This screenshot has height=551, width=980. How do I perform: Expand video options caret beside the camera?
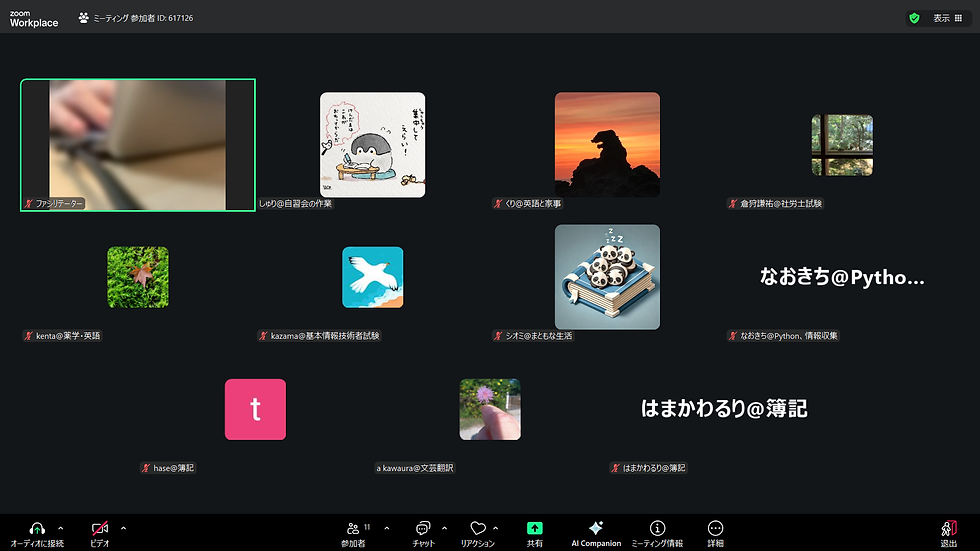pyautogui.click(x=123, y=529)
